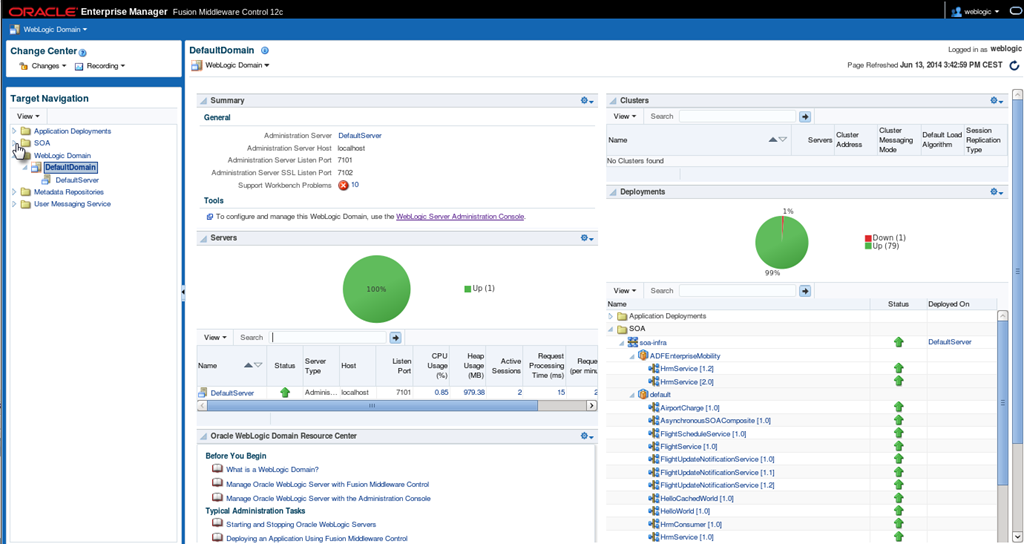
Task: Open Deploying an Application Using Fusion Middleware Control
Action: click(x=317, y=539)
